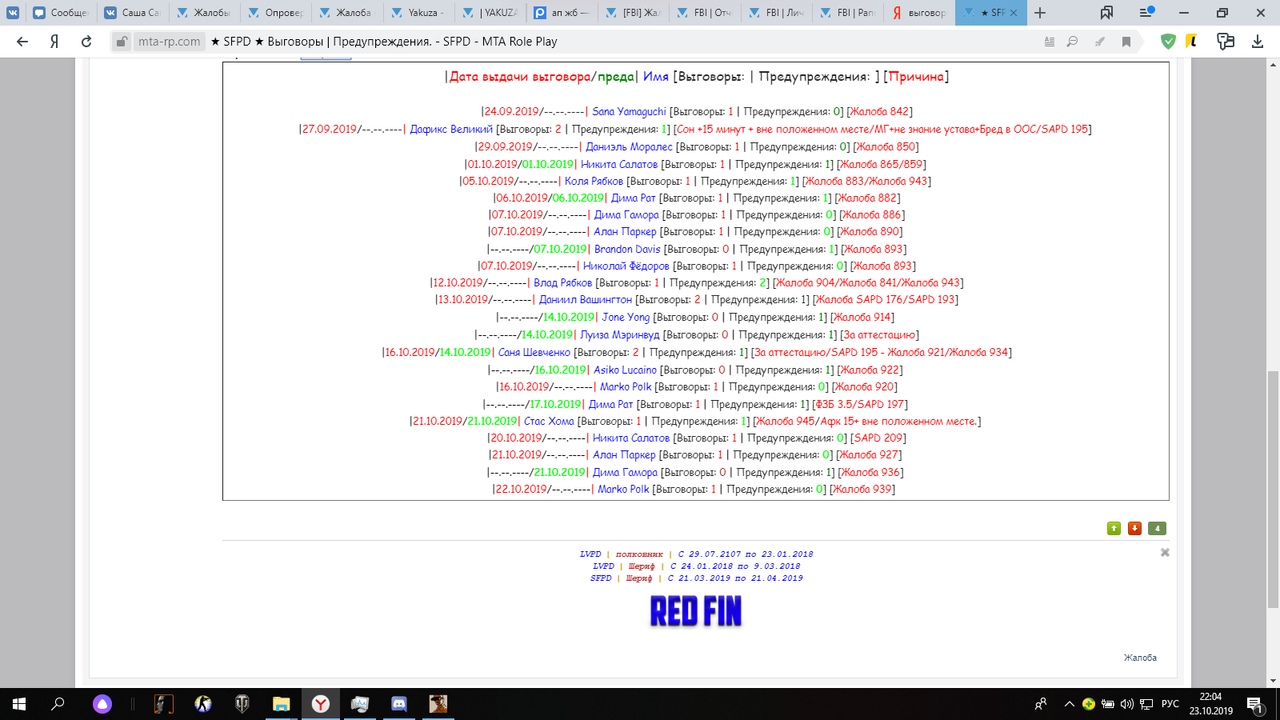Open the taskbar clock showing 22:04
The image size is (1280, 720).
(1210, 704)
